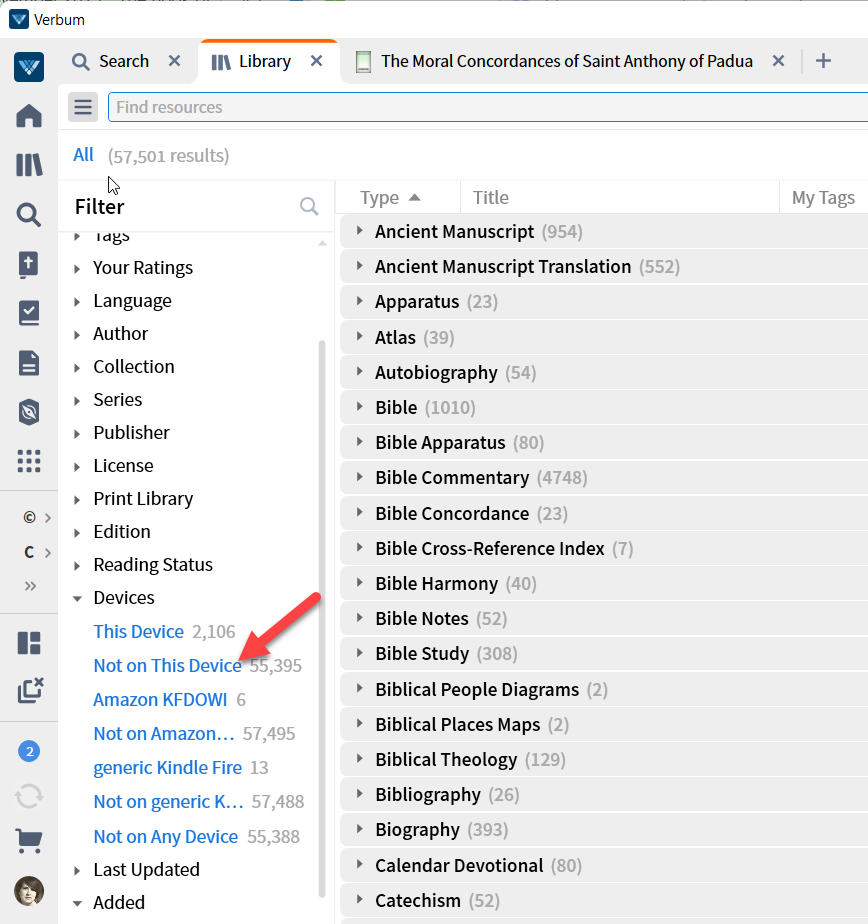Filter by Not on Amazon… device
The height and width of the screenshot is (924, 868).
[x=164, y=734]
